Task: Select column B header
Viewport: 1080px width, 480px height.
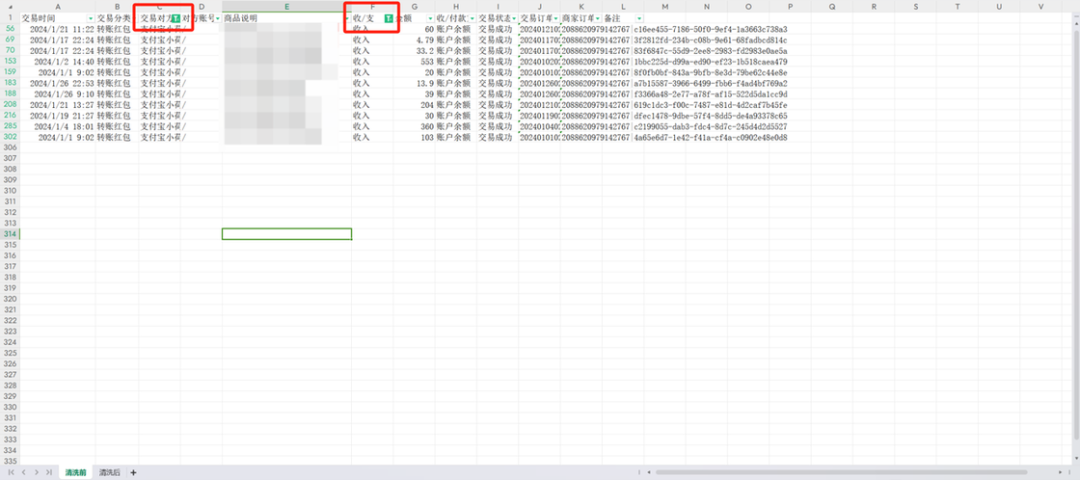Action: (x=117, y=6)
